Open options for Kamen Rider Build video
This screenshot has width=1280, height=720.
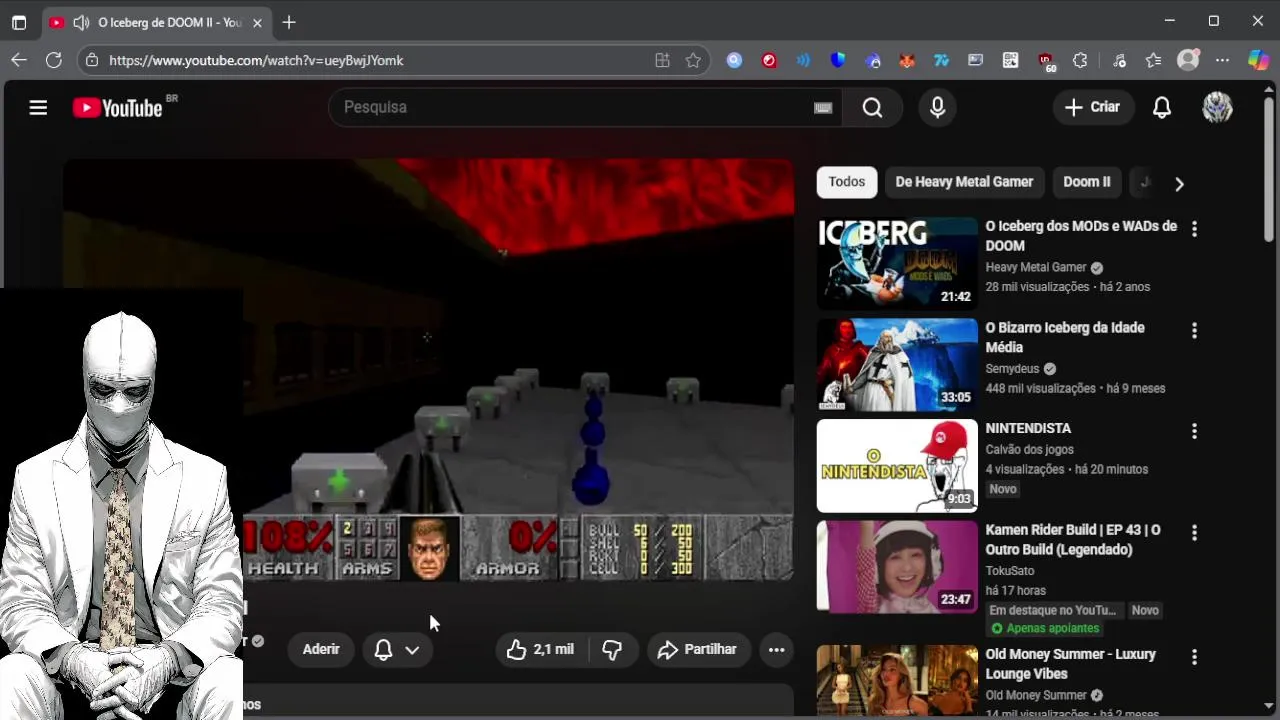[x=1194, y=533]
